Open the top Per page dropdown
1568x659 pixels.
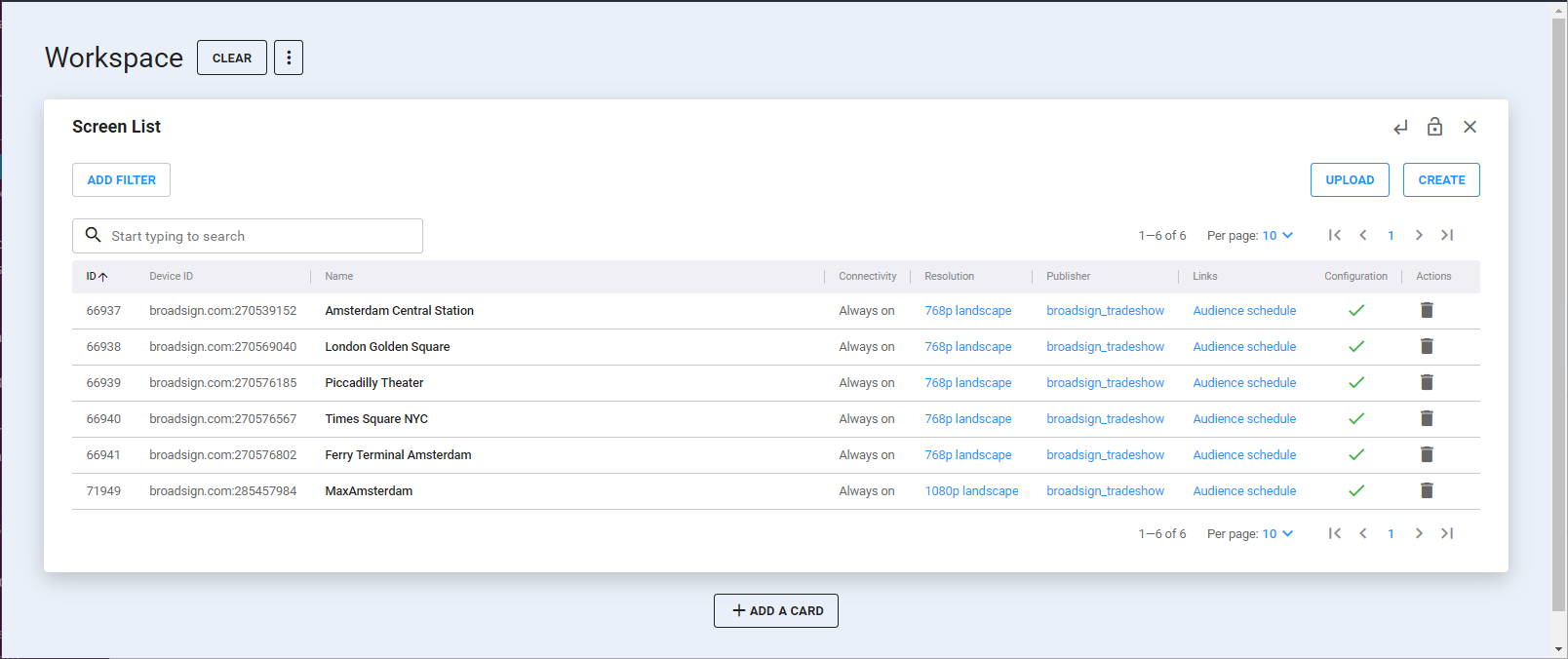tap(1277, 235)
